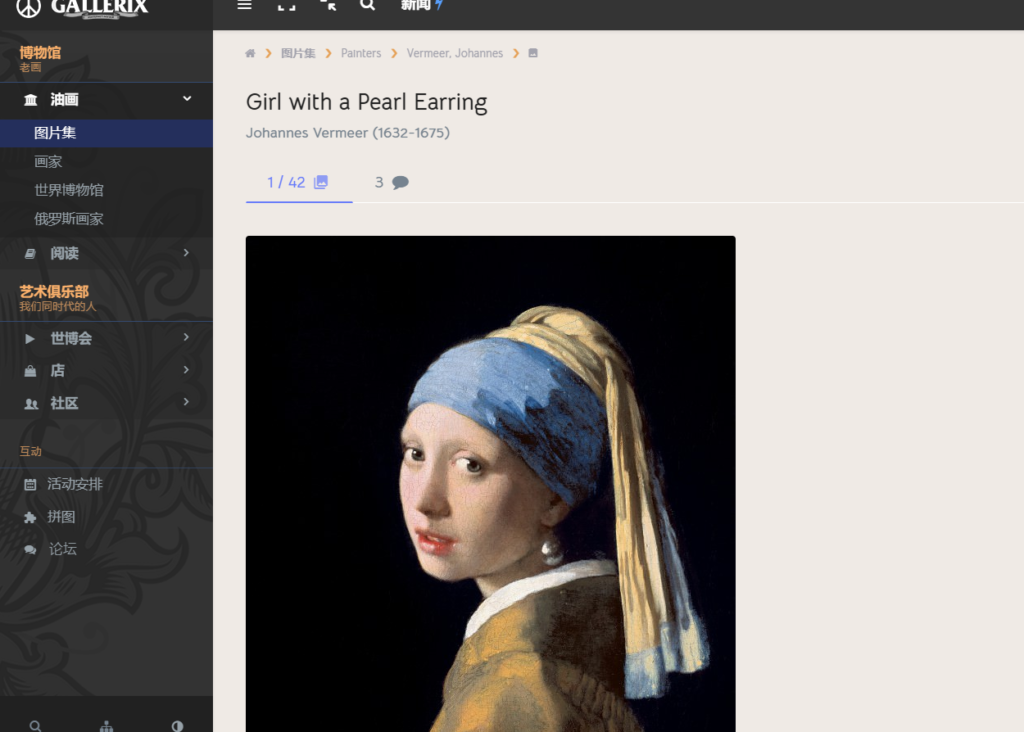Click the people icon beside 社区
This screenshot has width=1024, height=732.
31,404
